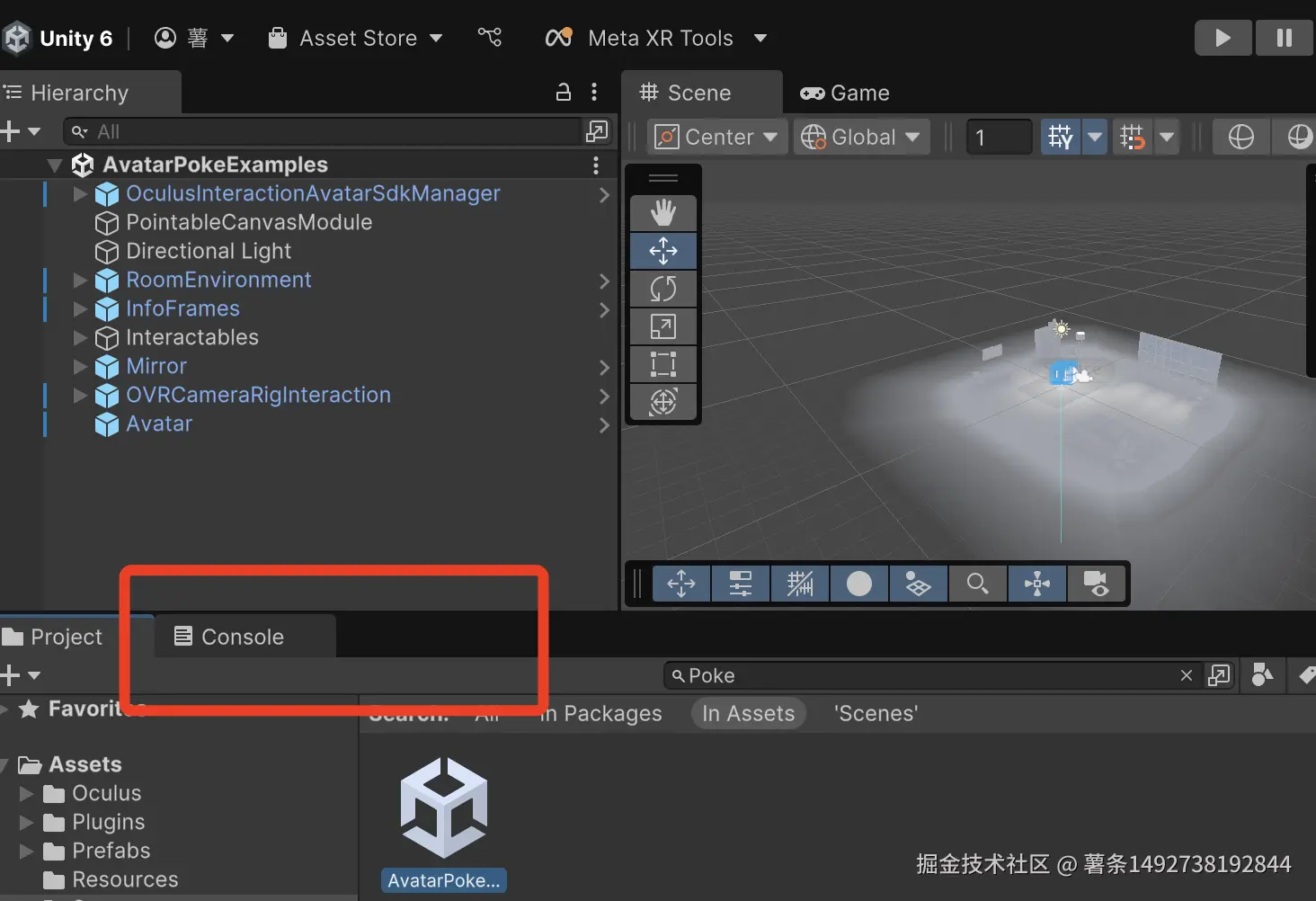Open the Hierarchy panel options menu

coord(594,92)
